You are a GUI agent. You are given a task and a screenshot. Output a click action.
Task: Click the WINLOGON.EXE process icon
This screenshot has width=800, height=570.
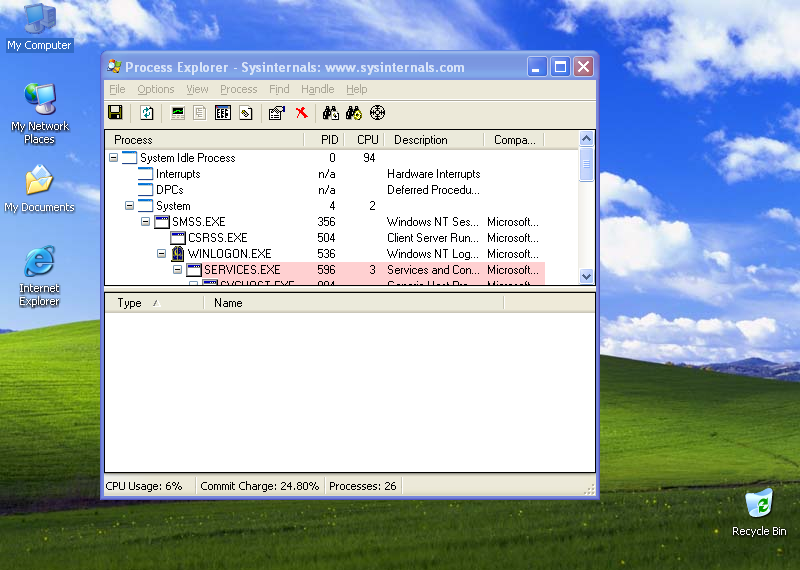click(178, 254)
